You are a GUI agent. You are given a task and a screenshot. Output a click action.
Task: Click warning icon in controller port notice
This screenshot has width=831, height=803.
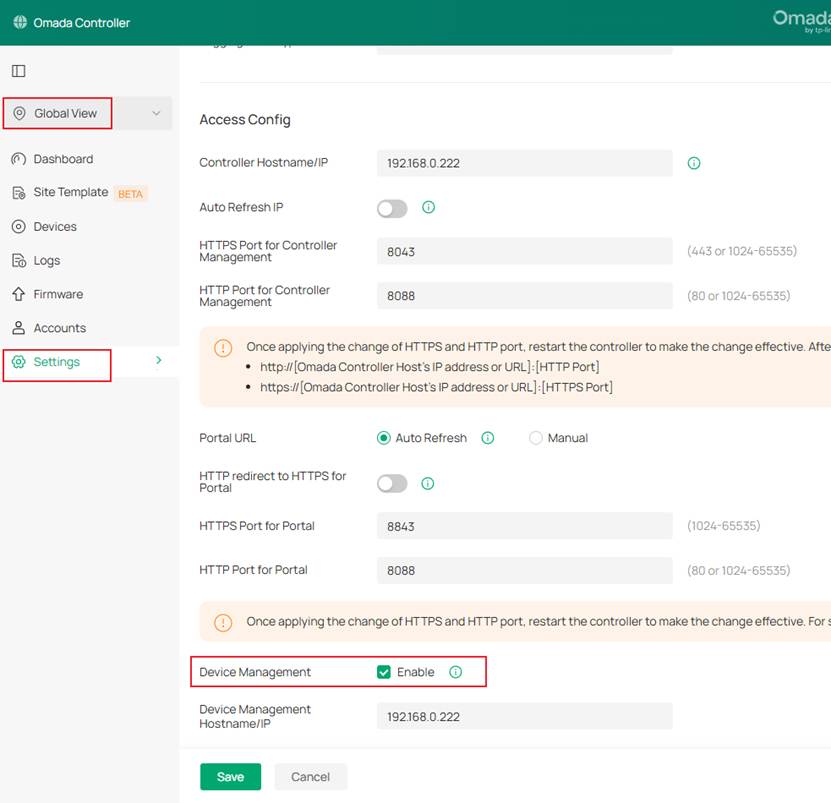(223, 348)
